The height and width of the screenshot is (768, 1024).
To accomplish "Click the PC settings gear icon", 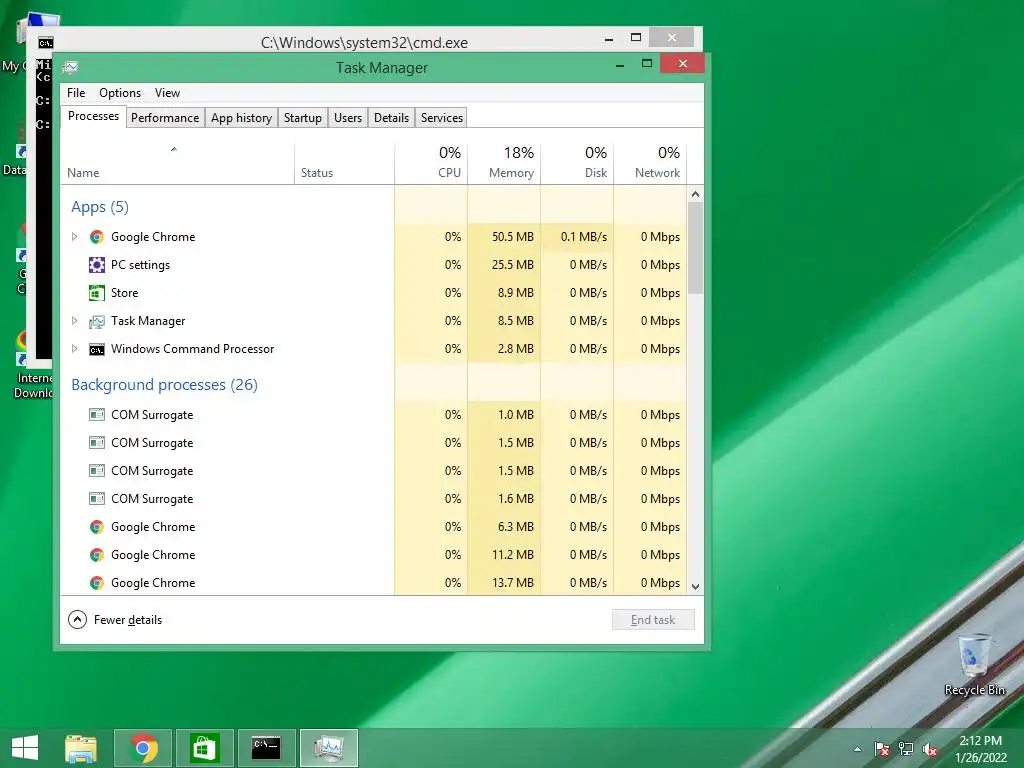I will (97, 265).
